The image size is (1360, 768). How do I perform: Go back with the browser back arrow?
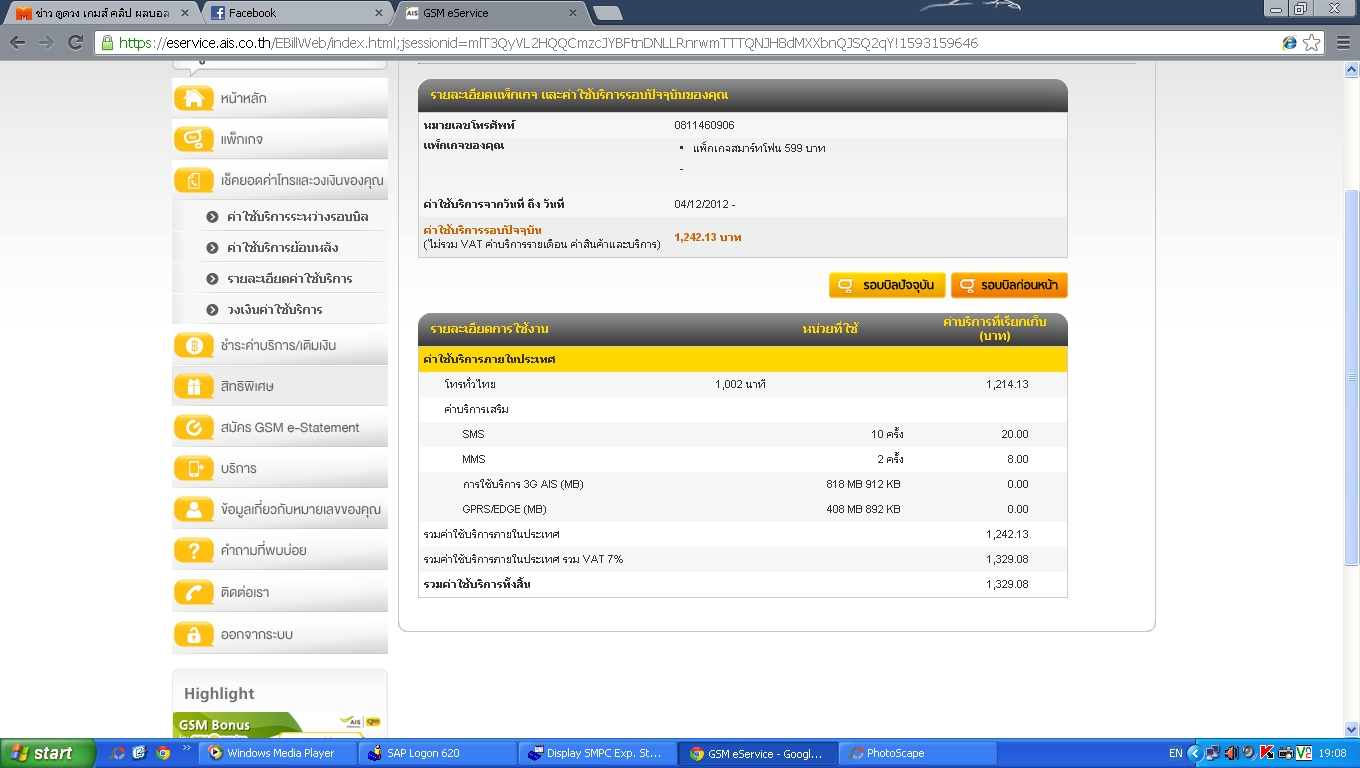click(x=18, y=43)
